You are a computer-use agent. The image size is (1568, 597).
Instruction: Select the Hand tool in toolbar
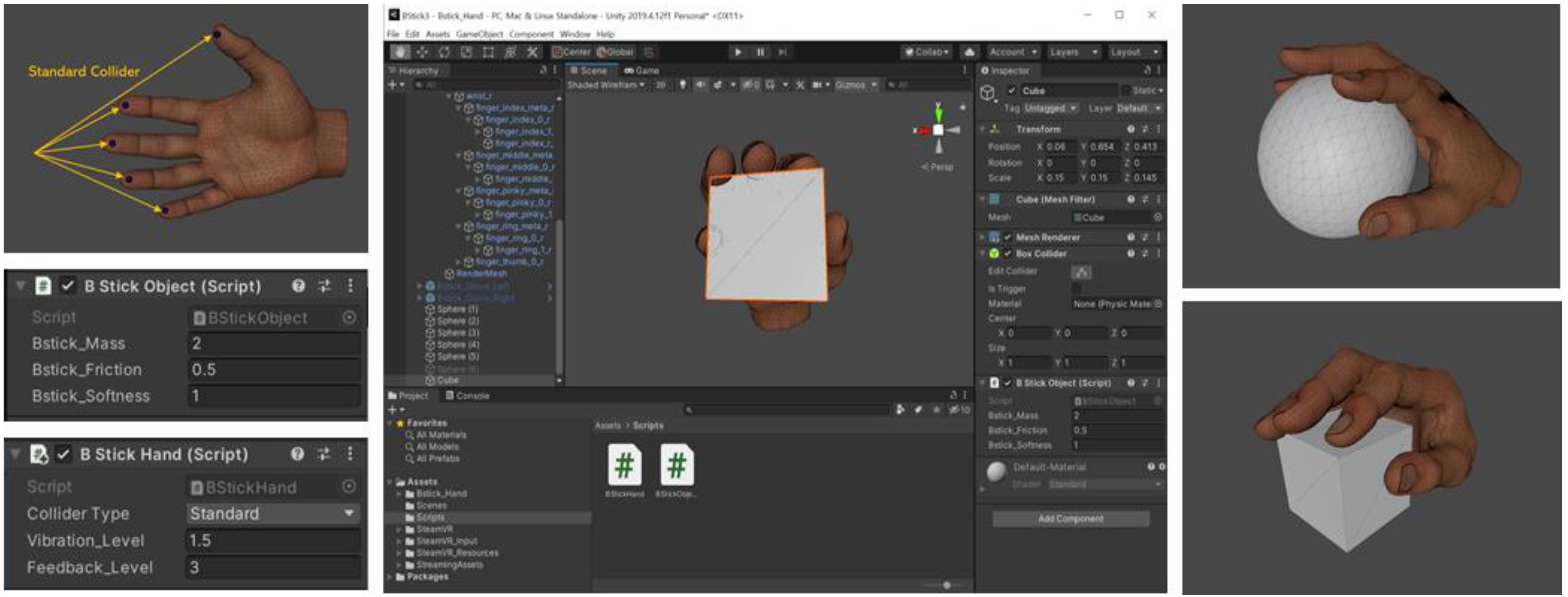point(399,52)
